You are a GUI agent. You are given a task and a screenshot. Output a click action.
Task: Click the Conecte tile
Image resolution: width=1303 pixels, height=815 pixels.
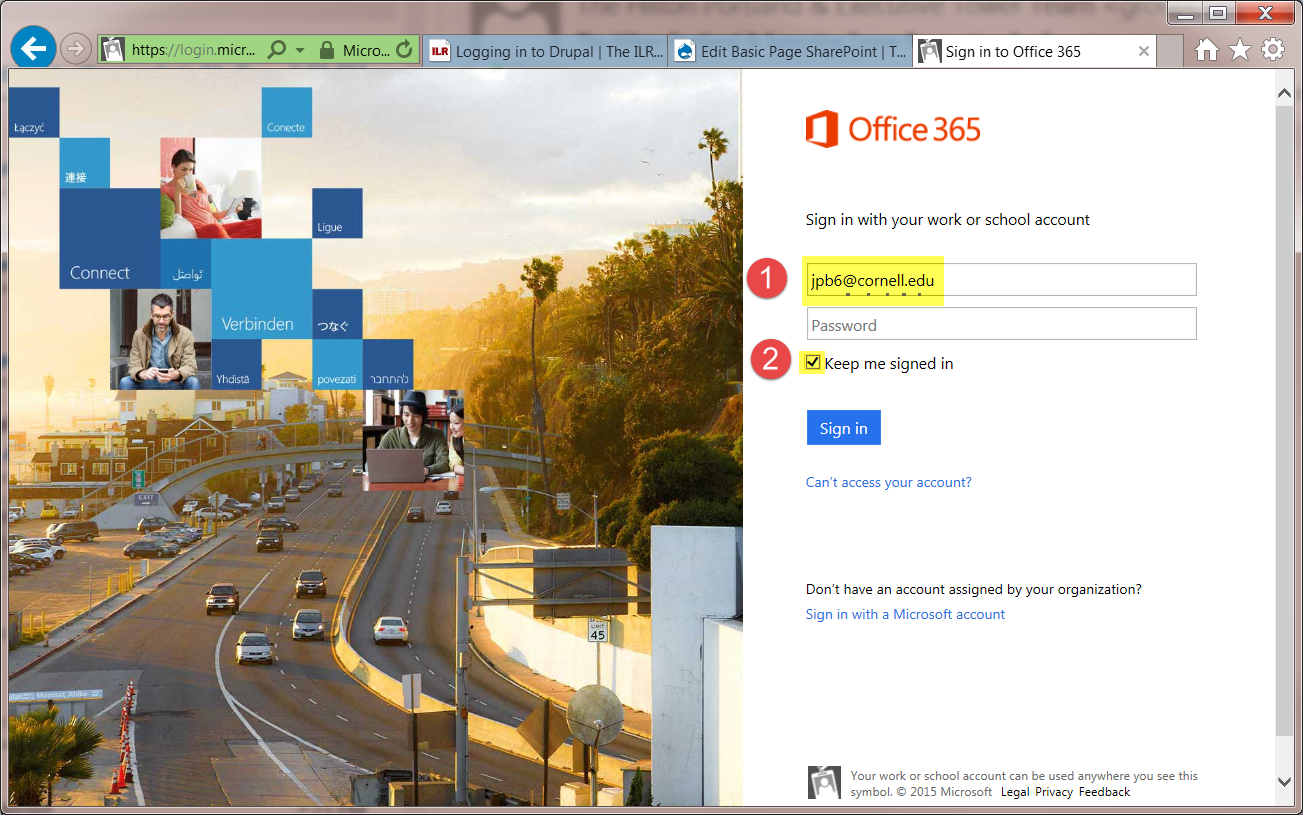click(286, 112)
